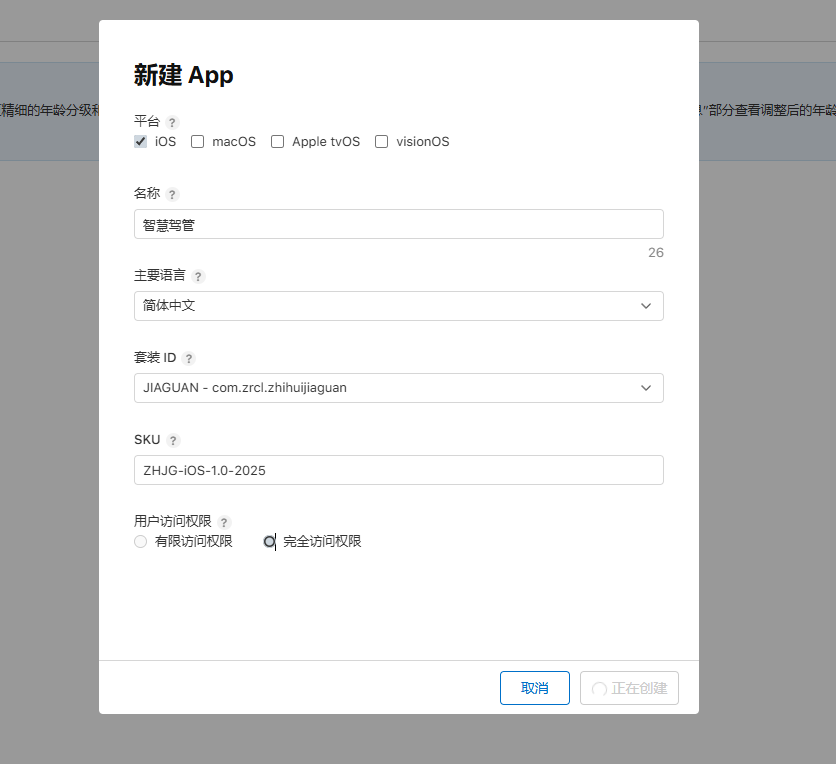Click inside the 智慧驾管 name field

coord(399,224)
